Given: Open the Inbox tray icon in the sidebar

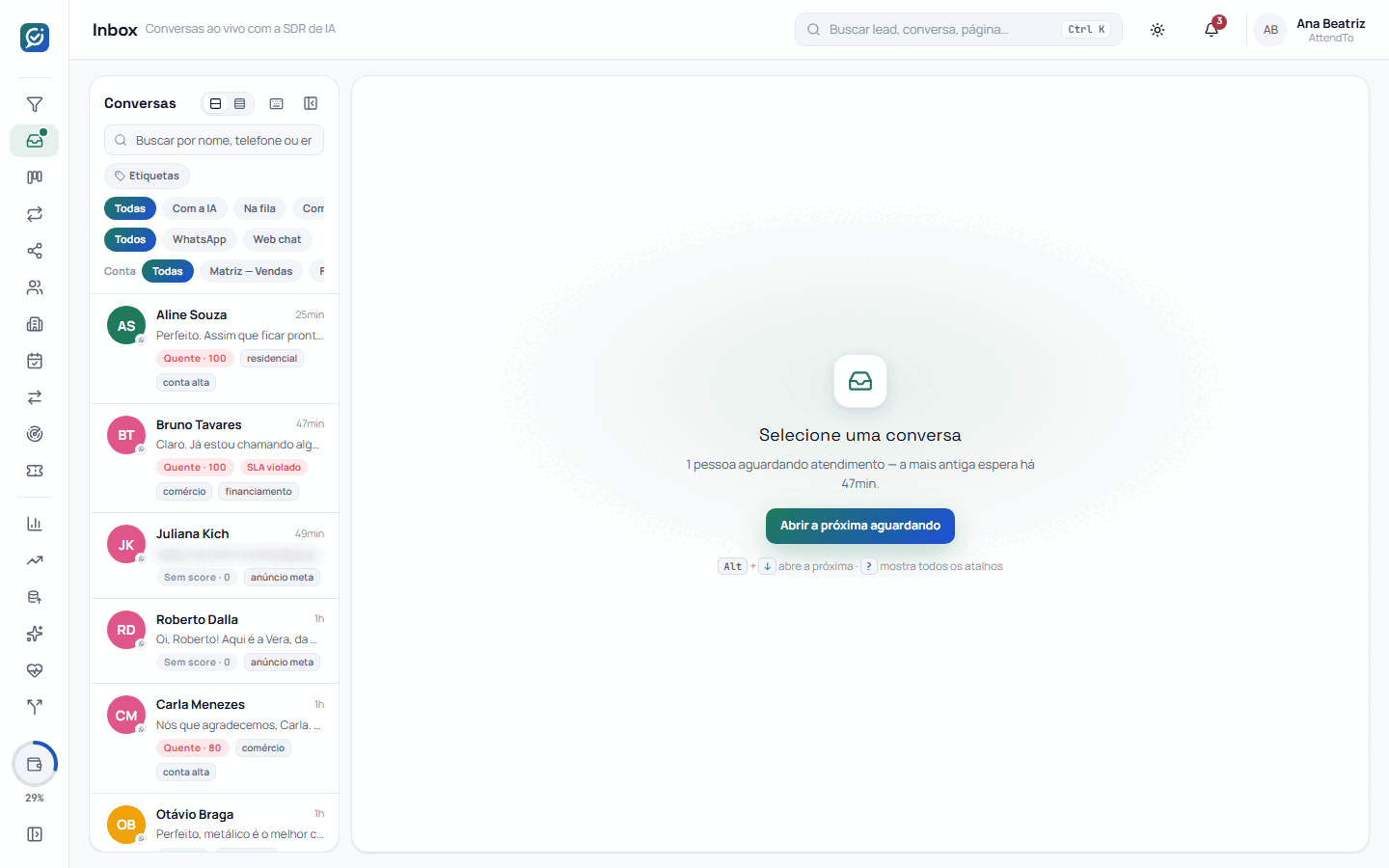Looking at the screenshot, I should point(35,141).
